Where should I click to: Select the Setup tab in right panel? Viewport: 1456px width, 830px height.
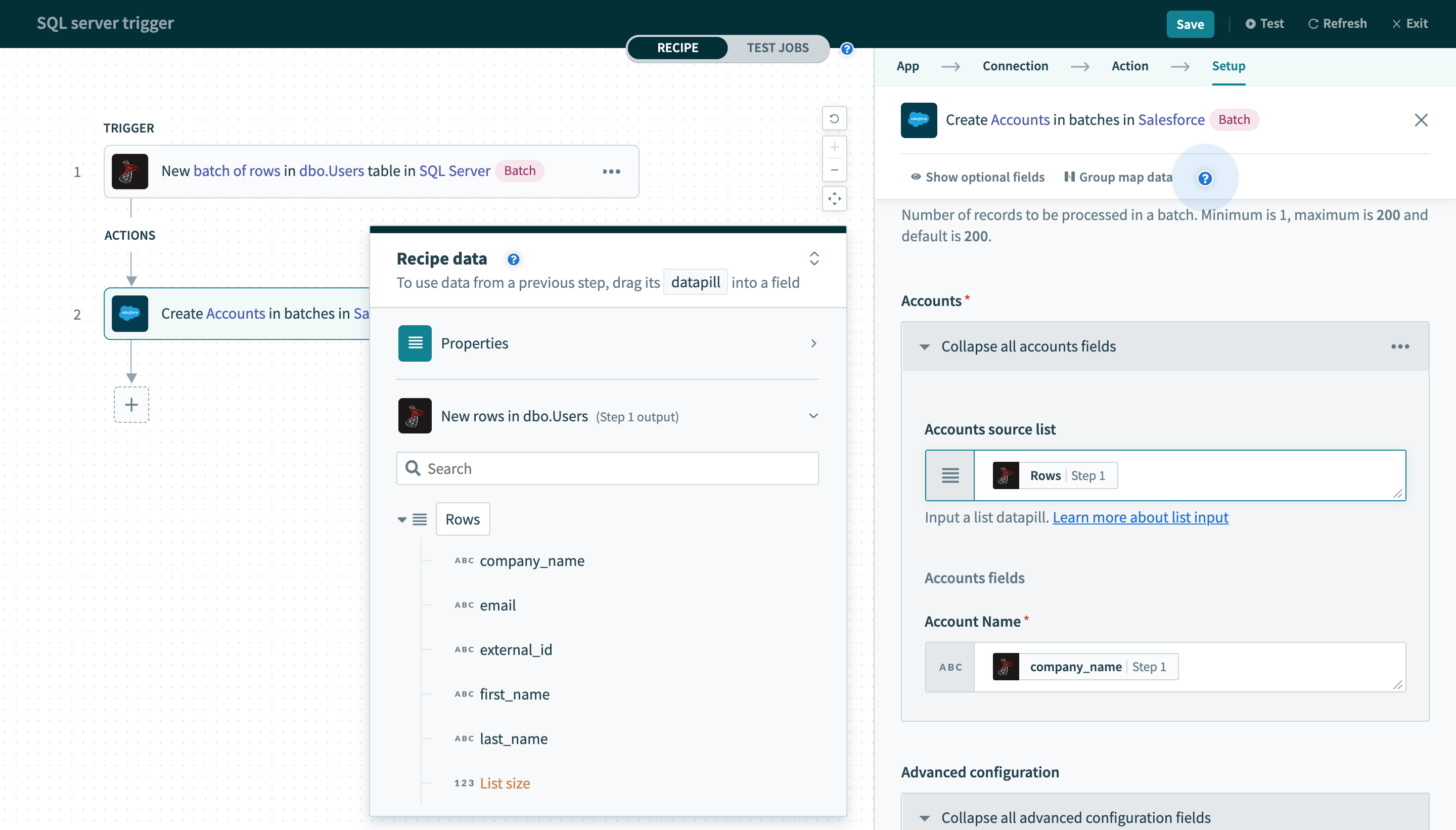tap(1229, 65)
